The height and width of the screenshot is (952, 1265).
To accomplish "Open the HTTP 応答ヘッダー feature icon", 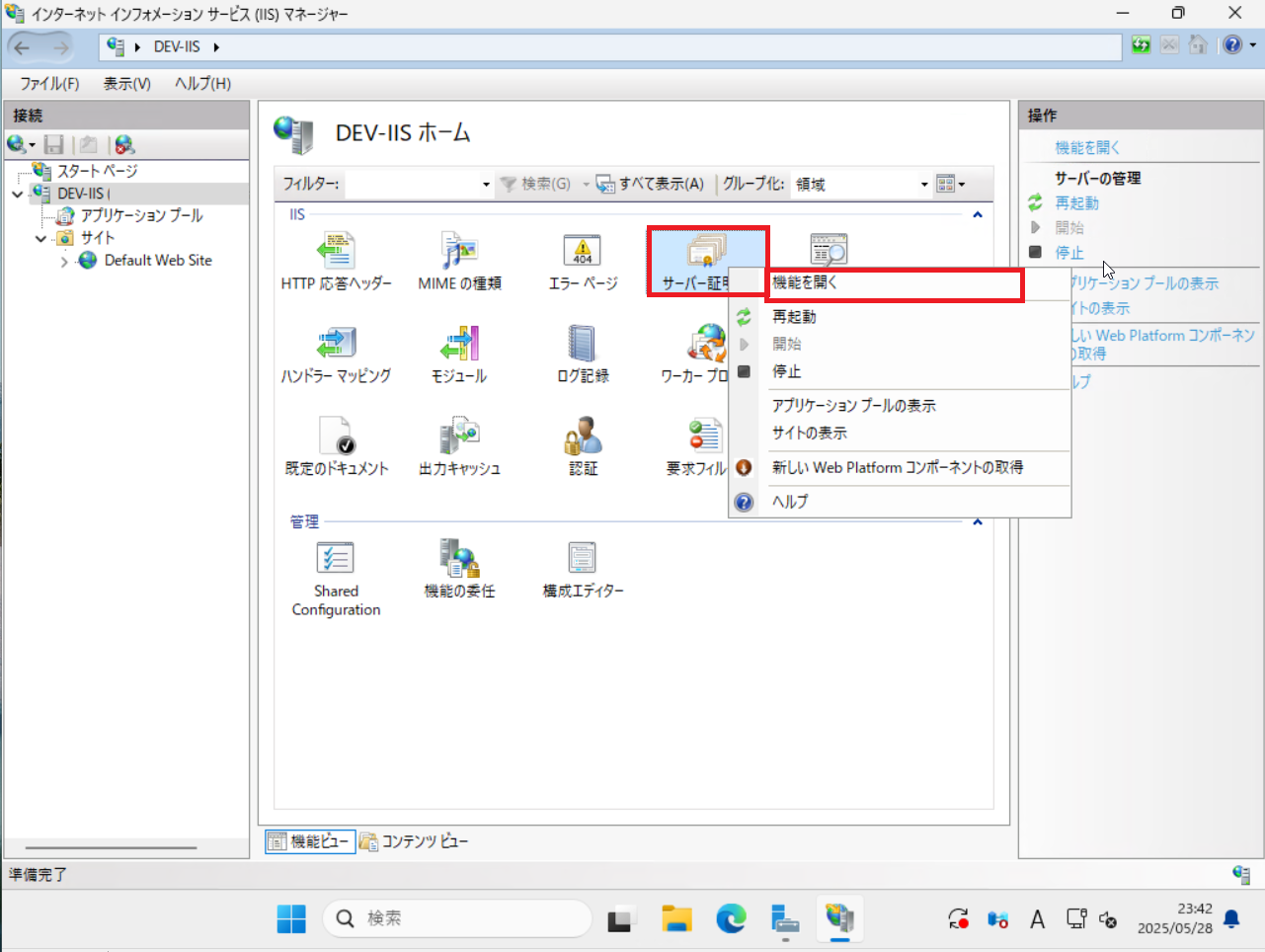I will (336, 261).
